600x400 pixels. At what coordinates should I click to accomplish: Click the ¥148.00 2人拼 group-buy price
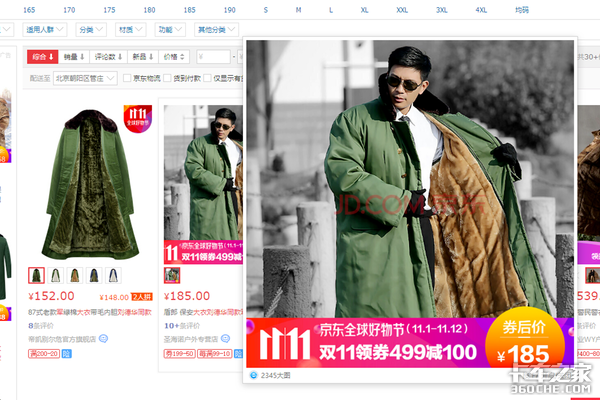click(126, 297)
